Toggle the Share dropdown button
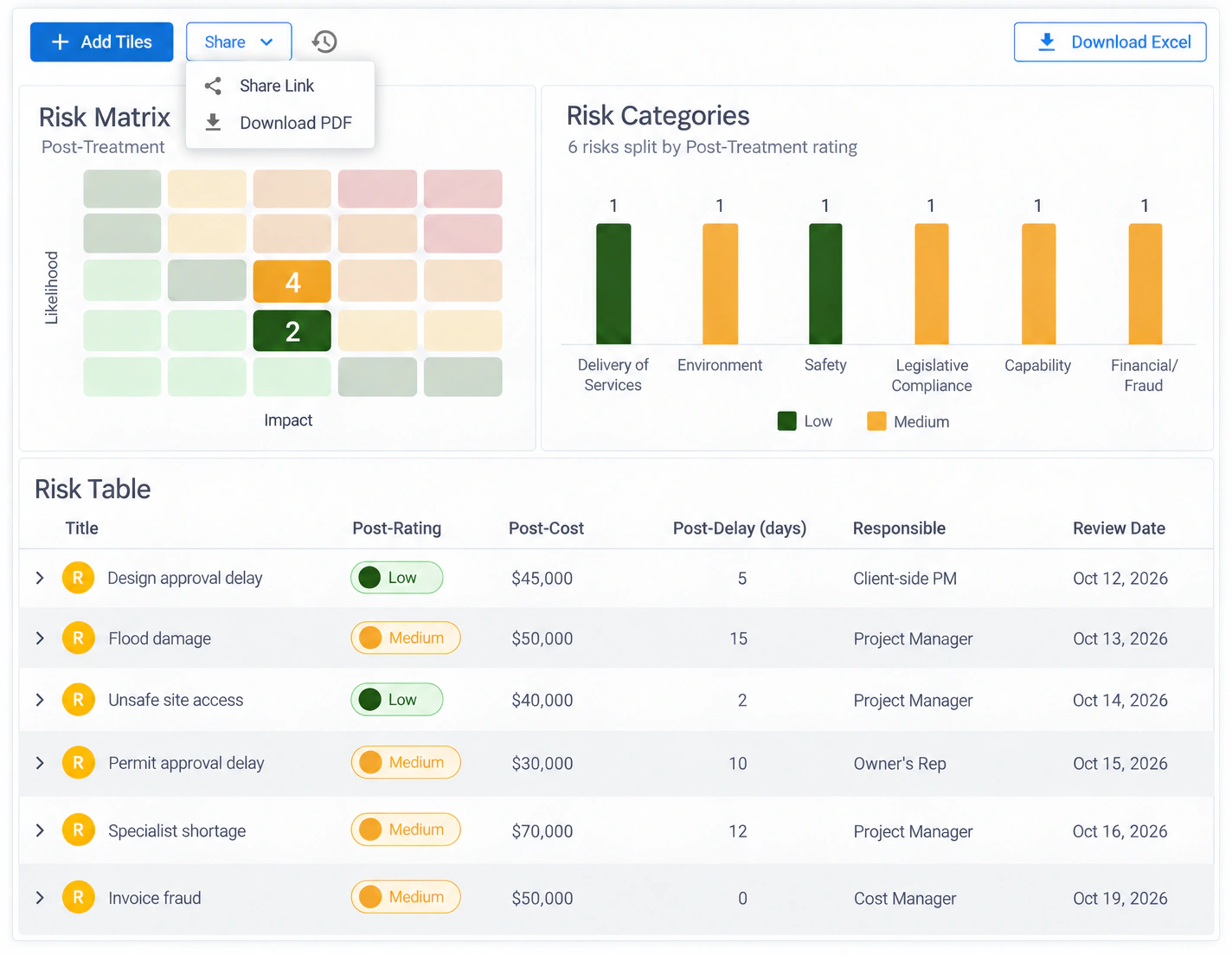 [x=239, y=42]
